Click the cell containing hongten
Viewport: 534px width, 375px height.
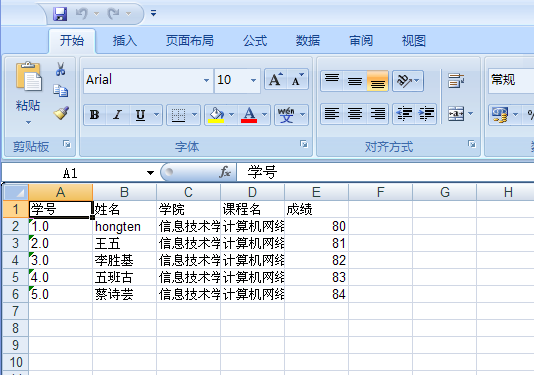click(124, 226)
